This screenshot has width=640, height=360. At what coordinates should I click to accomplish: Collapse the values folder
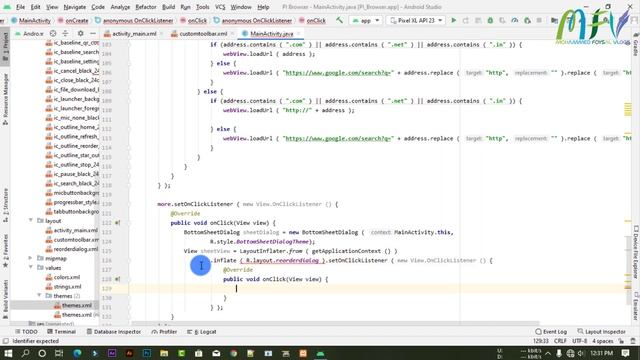(x=31, y=267)
